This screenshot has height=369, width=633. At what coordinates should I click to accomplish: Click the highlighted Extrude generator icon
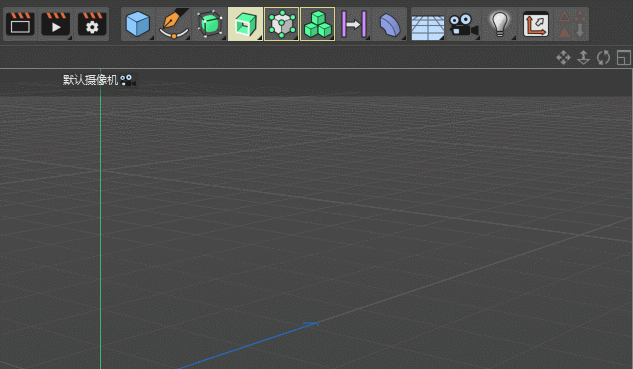pyautogui.click(x=245, y=24)
